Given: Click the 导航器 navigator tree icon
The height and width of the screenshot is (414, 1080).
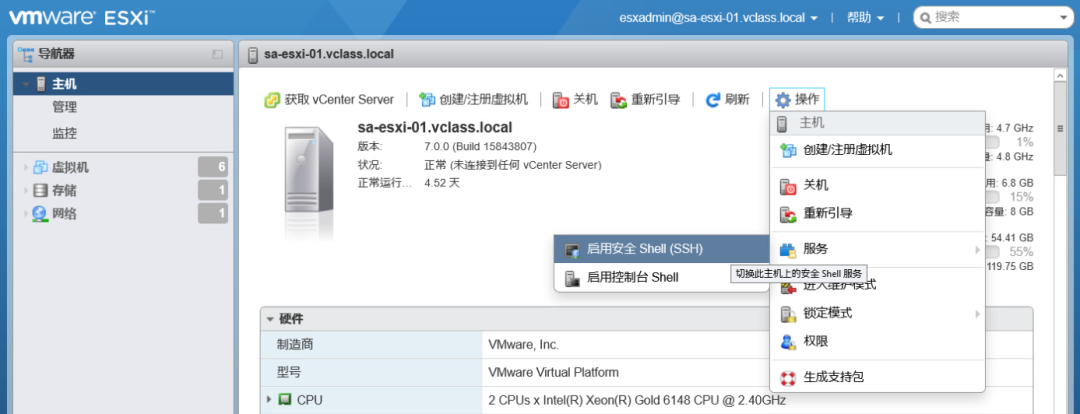Looking at the screenshot, I should click(x=27, y=54).
